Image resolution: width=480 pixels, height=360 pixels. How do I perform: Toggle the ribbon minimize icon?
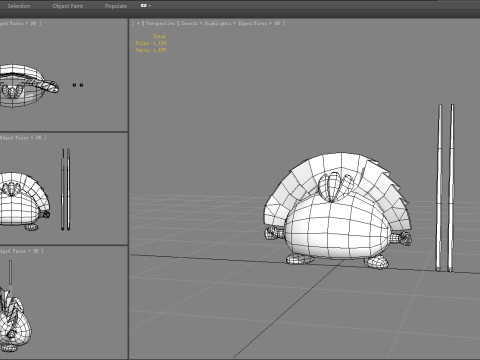tap(143, 6)
